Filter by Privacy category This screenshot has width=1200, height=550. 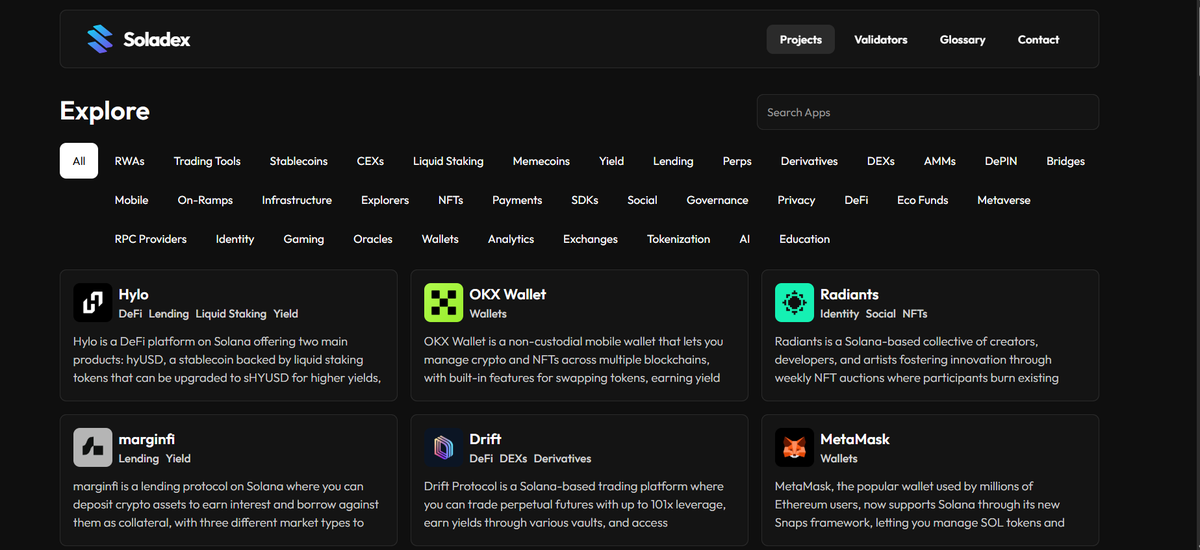pyautogui.click(x=796, y=200)
